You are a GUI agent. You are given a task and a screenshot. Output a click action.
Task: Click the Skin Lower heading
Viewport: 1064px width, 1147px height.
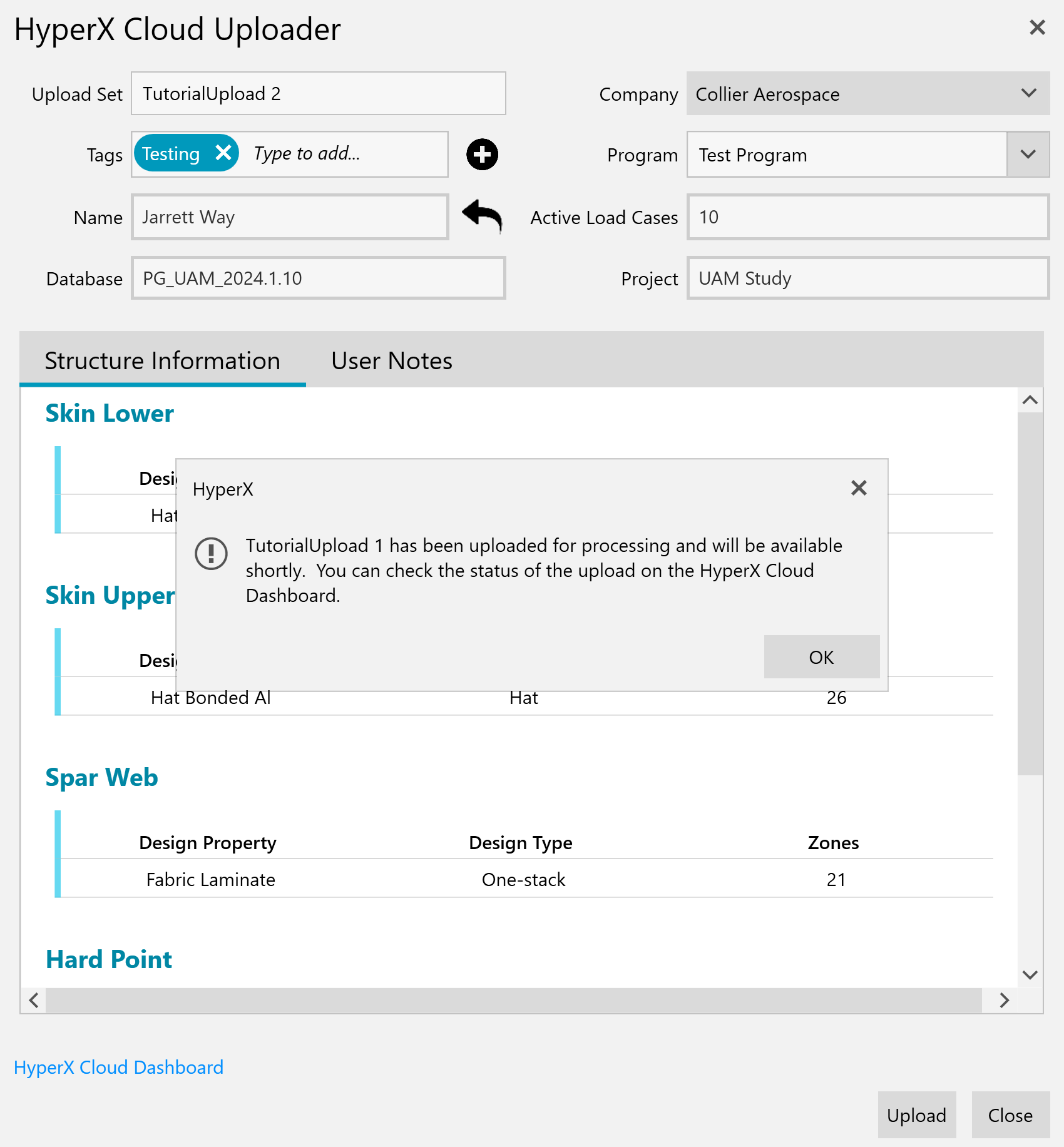110,413
